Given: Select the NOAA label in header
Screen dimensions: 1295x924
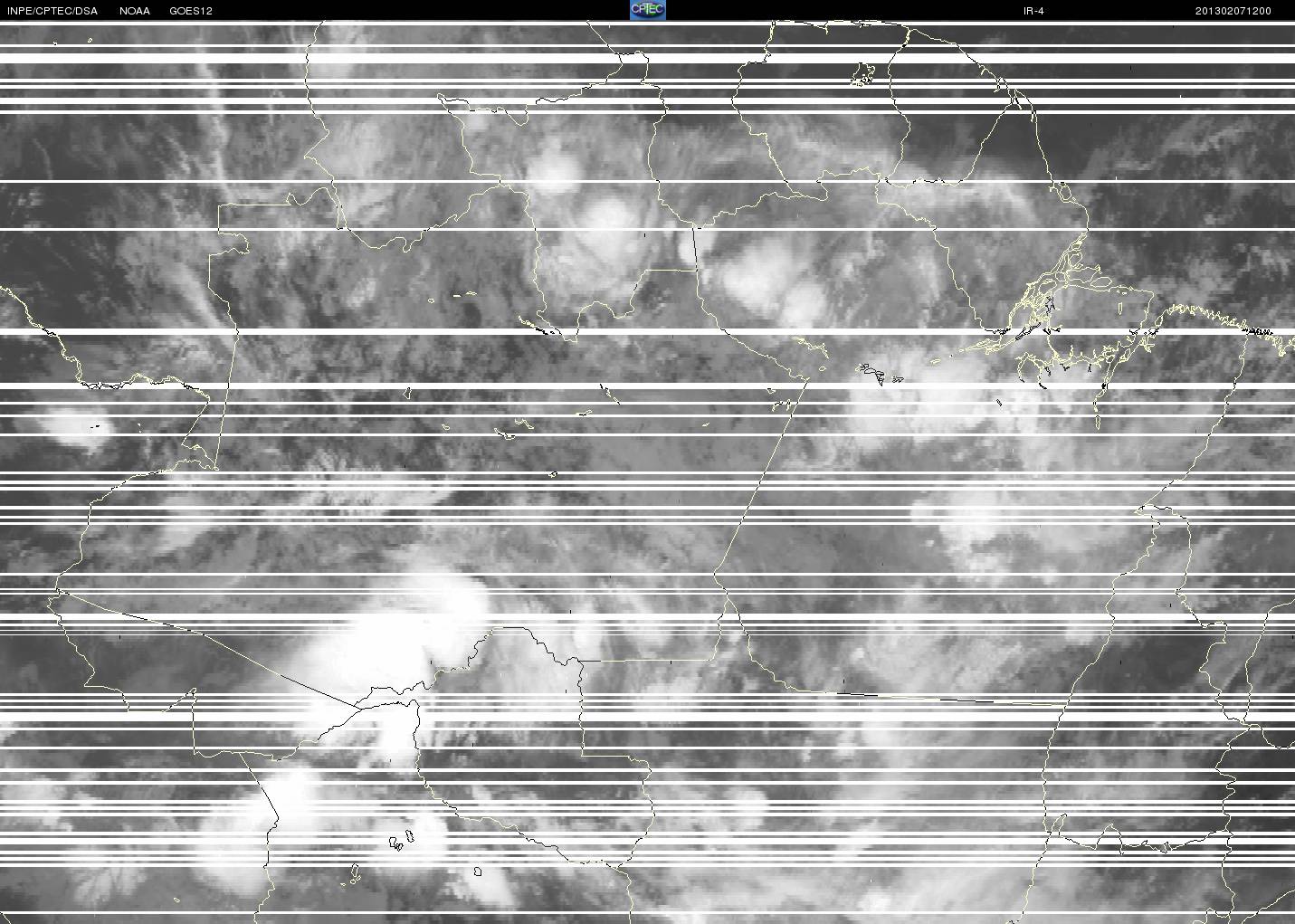Looking at the screenshot, I should pyautogui.click(x=135, y=11).
